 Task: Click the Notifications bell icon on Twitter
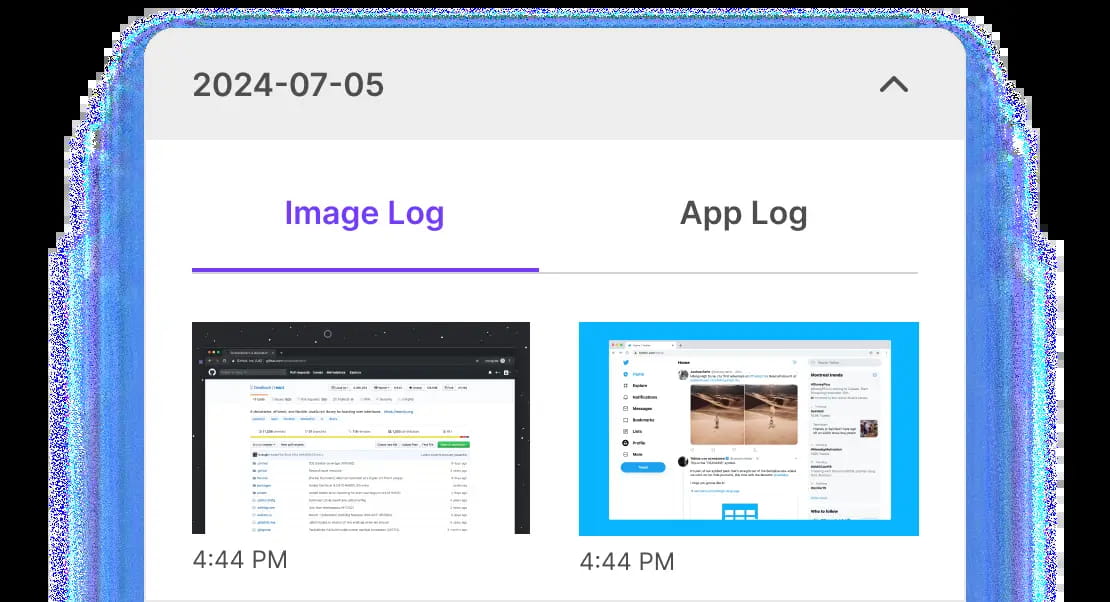click(x=625, y=397)
